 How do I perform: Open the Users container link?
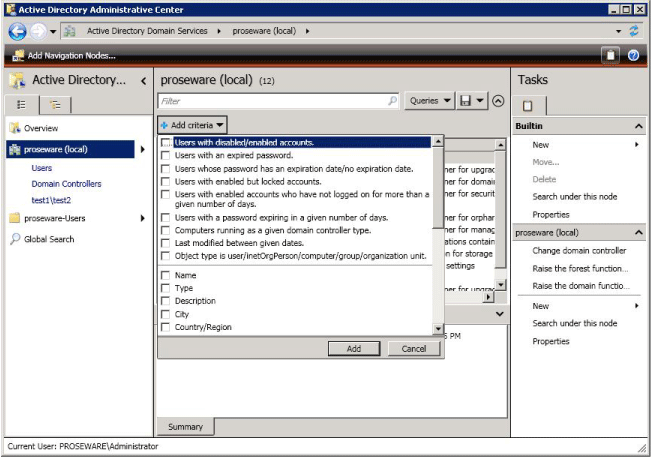(42, 168)
